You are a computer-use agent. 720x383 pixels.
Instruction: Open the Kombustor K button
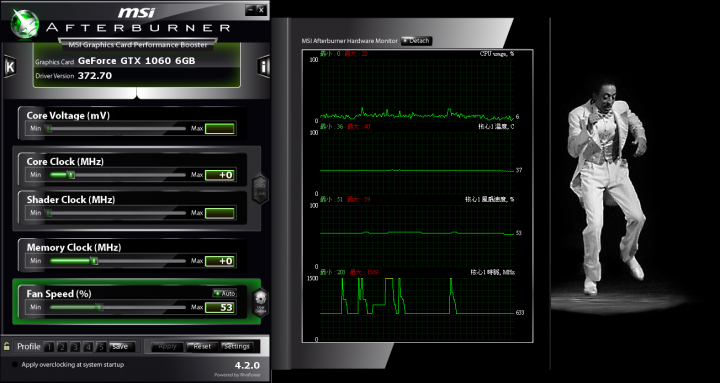click(x=10, y=67)
